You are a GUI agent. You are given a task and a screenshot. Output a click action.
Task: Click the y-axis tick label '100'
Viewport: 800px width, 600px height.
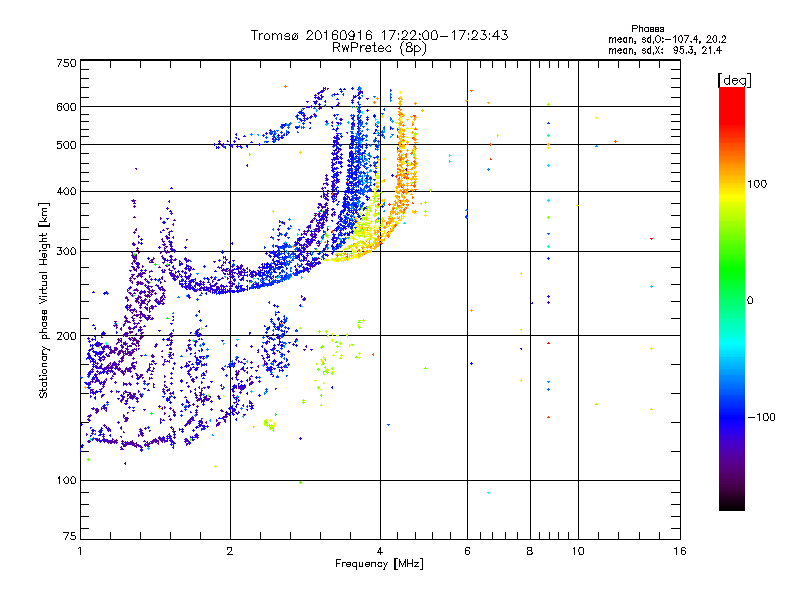coord(67,481)
